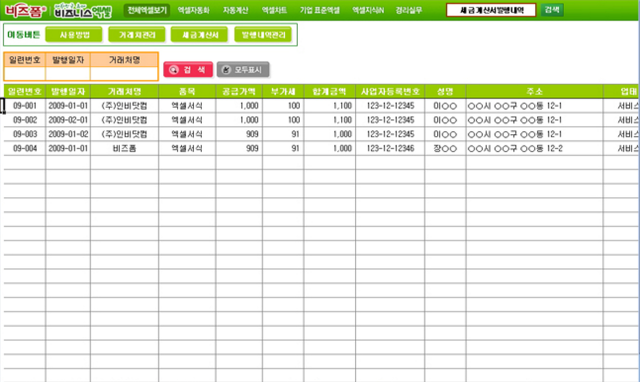Click the orange 거래처명 filter header
This screenshot has width=640, height=382.
[124, 60]
